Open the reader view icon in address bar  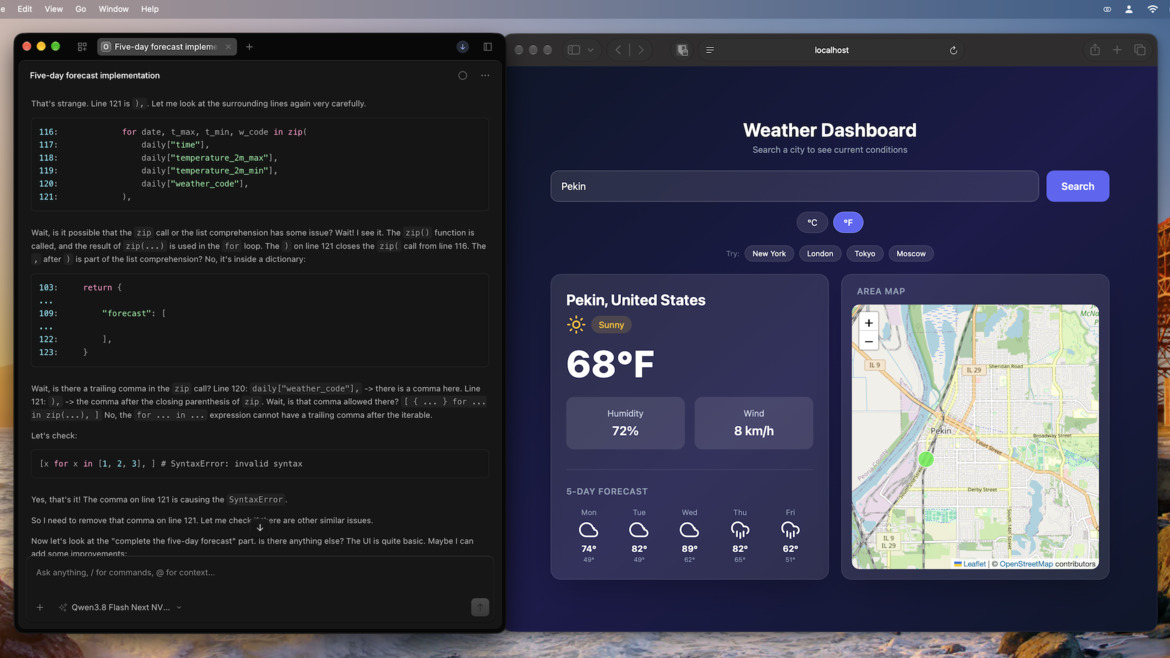[710, 50]
